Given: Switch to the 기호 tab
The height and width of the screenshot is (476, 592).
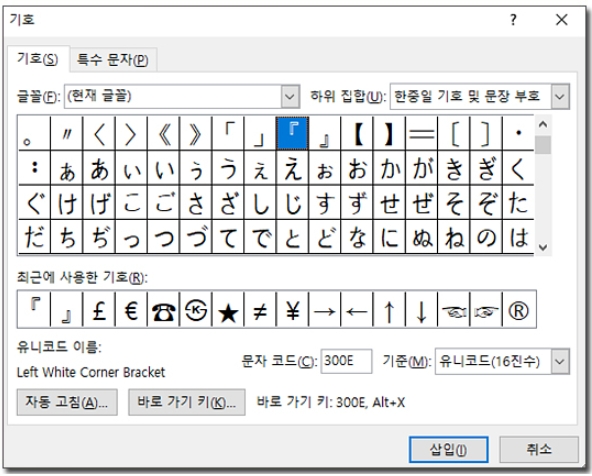Looking at the screenshot, I should [x=38, y=59].
